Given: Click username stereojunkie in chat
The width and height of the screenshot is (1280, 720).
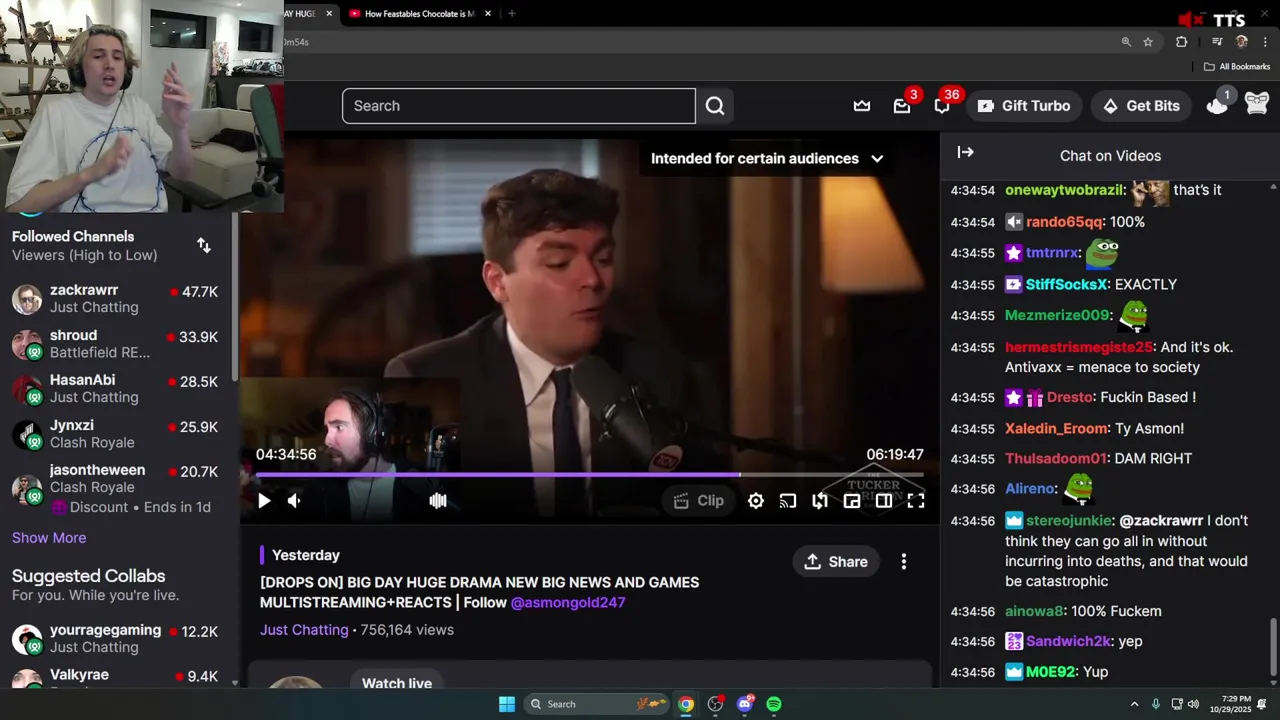Looking at the screenshot, I should tap(1069, 521).
